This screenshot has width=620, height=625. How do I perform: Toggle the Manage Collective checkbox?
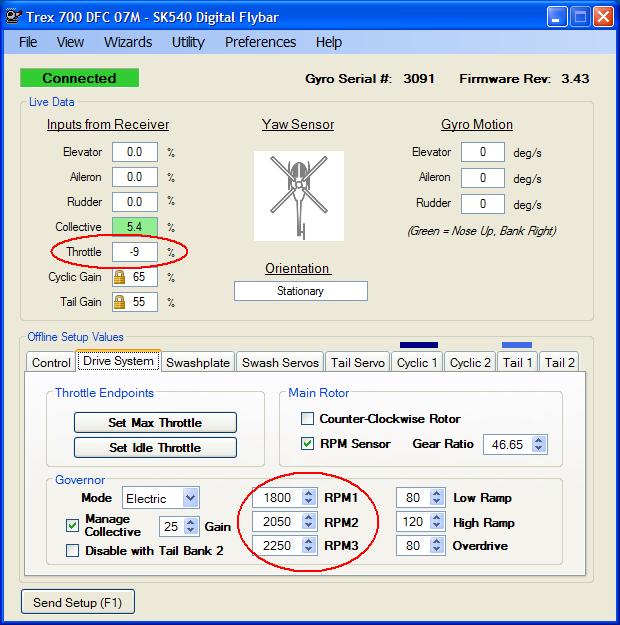click(72, 525)
